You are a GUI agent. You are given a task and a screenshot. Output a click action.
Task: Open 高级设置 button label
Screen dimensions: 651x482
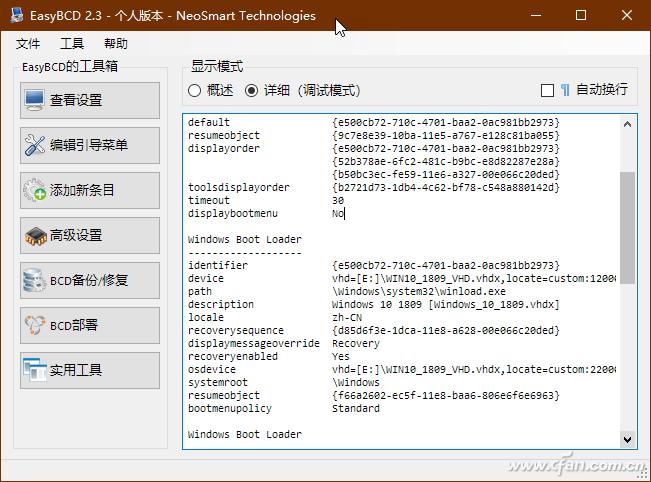click(76, 235)
